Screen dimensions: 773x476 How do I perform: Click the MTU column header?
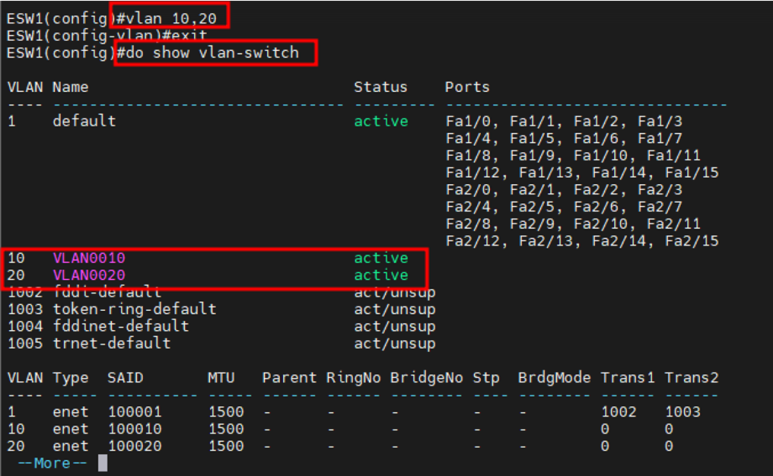click(x=221, y=377)
